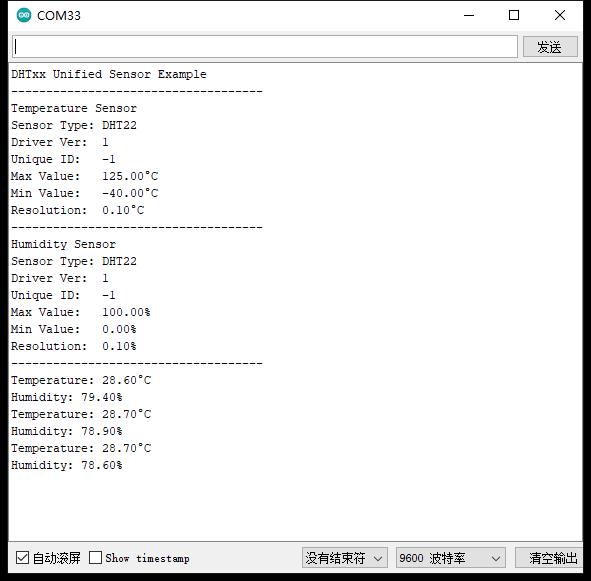591x581 pixels.
Task: Open the 9600 波特率 baud rate dropdown
Action: [x=450, y=558]
